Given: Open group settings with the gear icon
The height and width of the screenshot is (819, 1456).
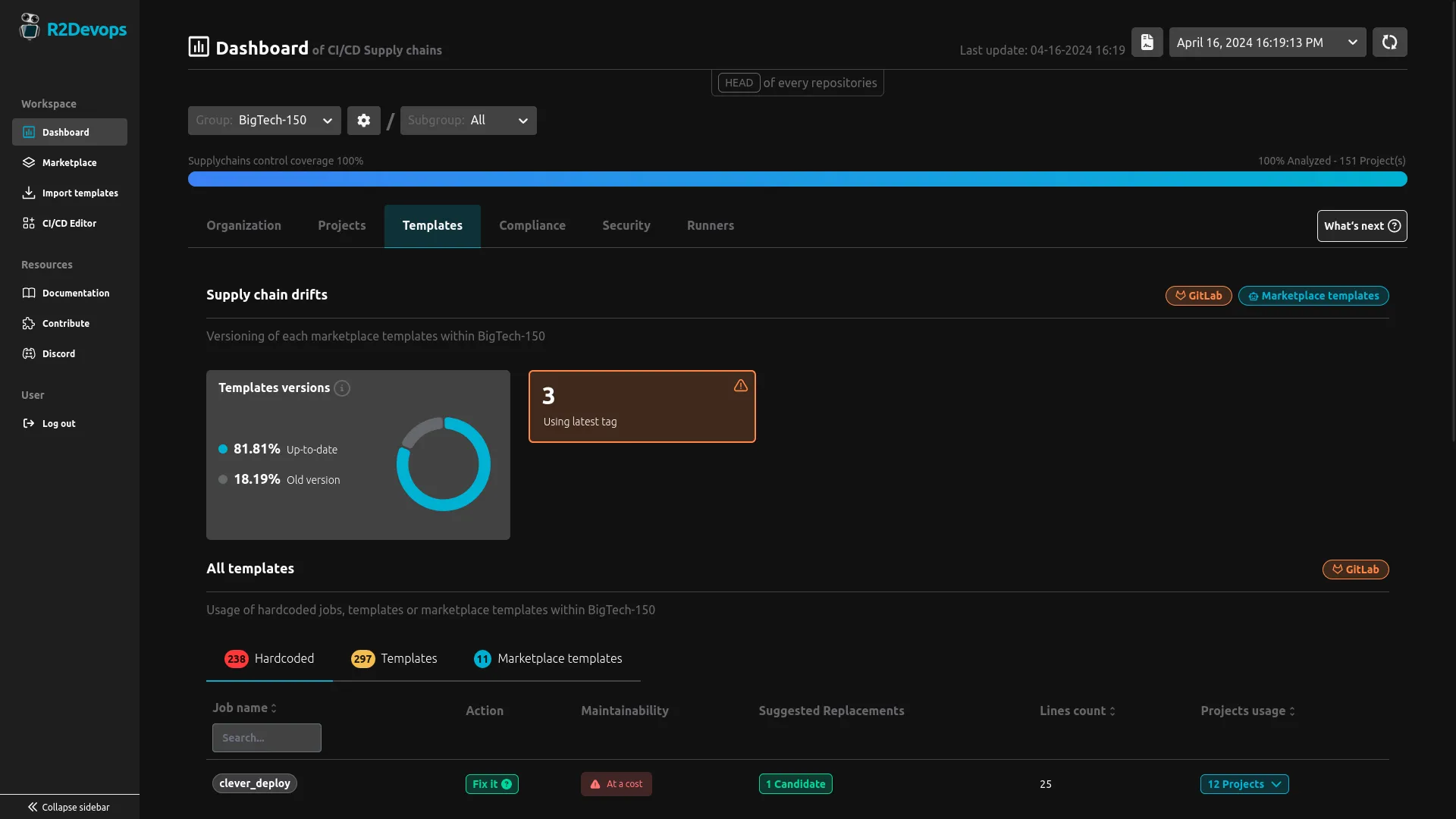Looking at the screenshot, I should (x=364, y=120).
